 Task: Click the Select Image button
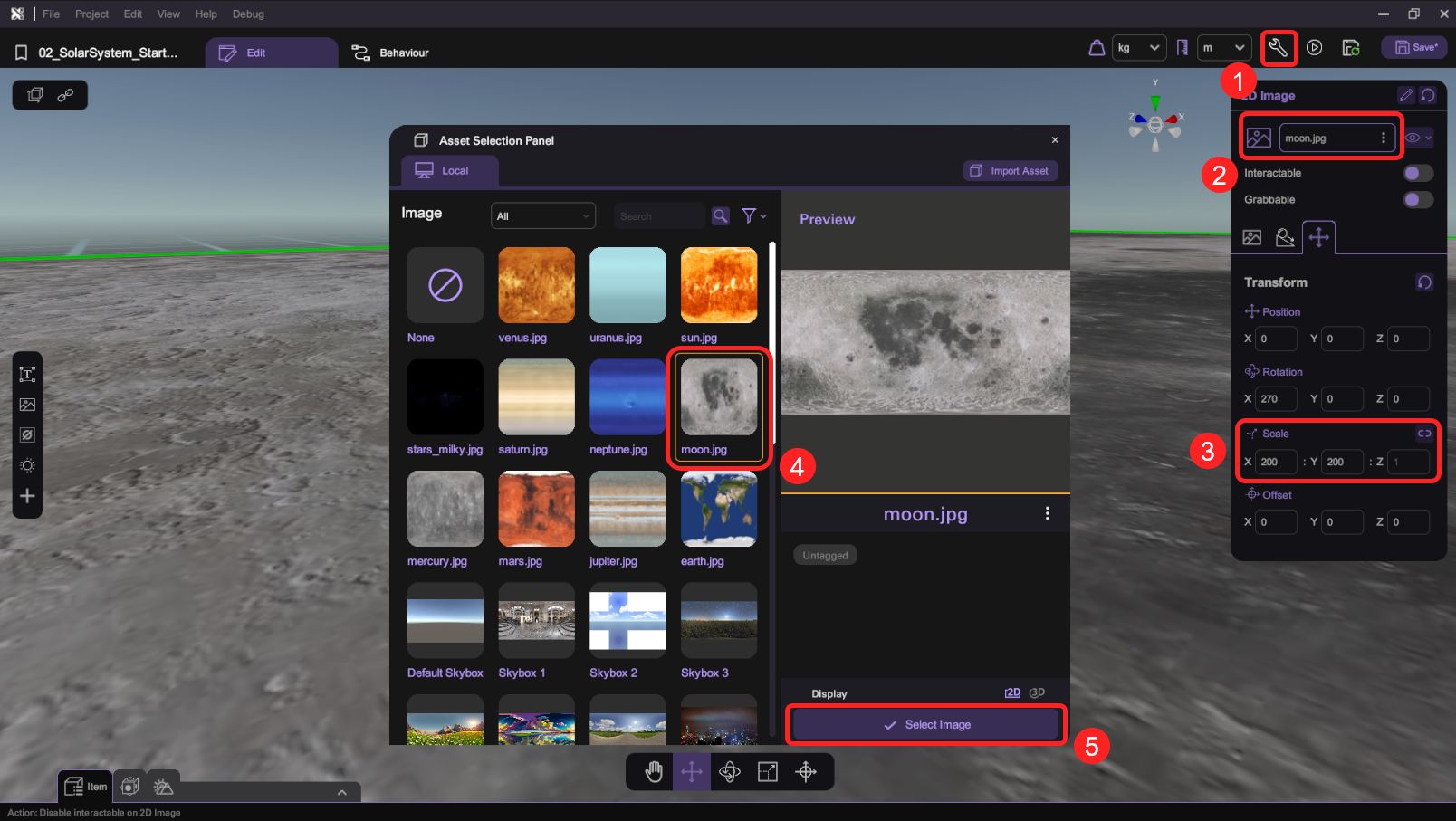click(x=925, y=724)
